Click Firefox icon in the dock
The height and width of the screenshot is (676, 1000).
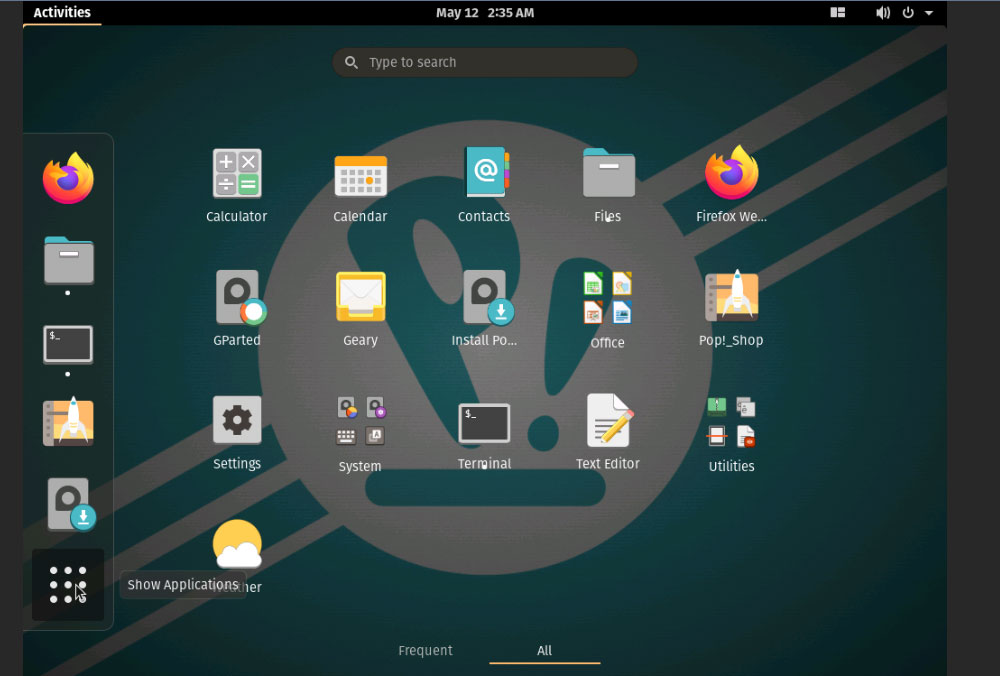pos(68,178)
